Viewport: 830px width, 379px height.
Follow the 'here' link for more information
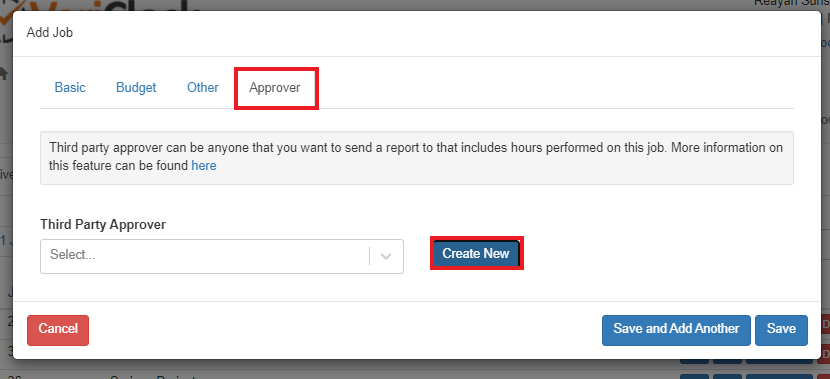(204, 166)
